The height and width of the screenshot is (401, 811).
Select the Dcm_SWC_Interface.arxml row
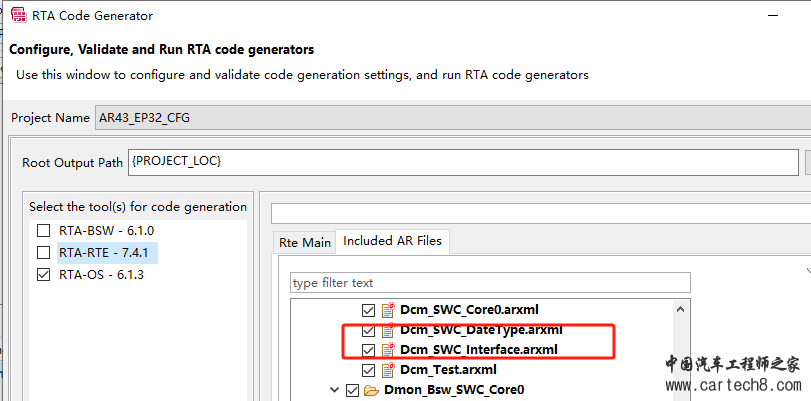(479, 350)
